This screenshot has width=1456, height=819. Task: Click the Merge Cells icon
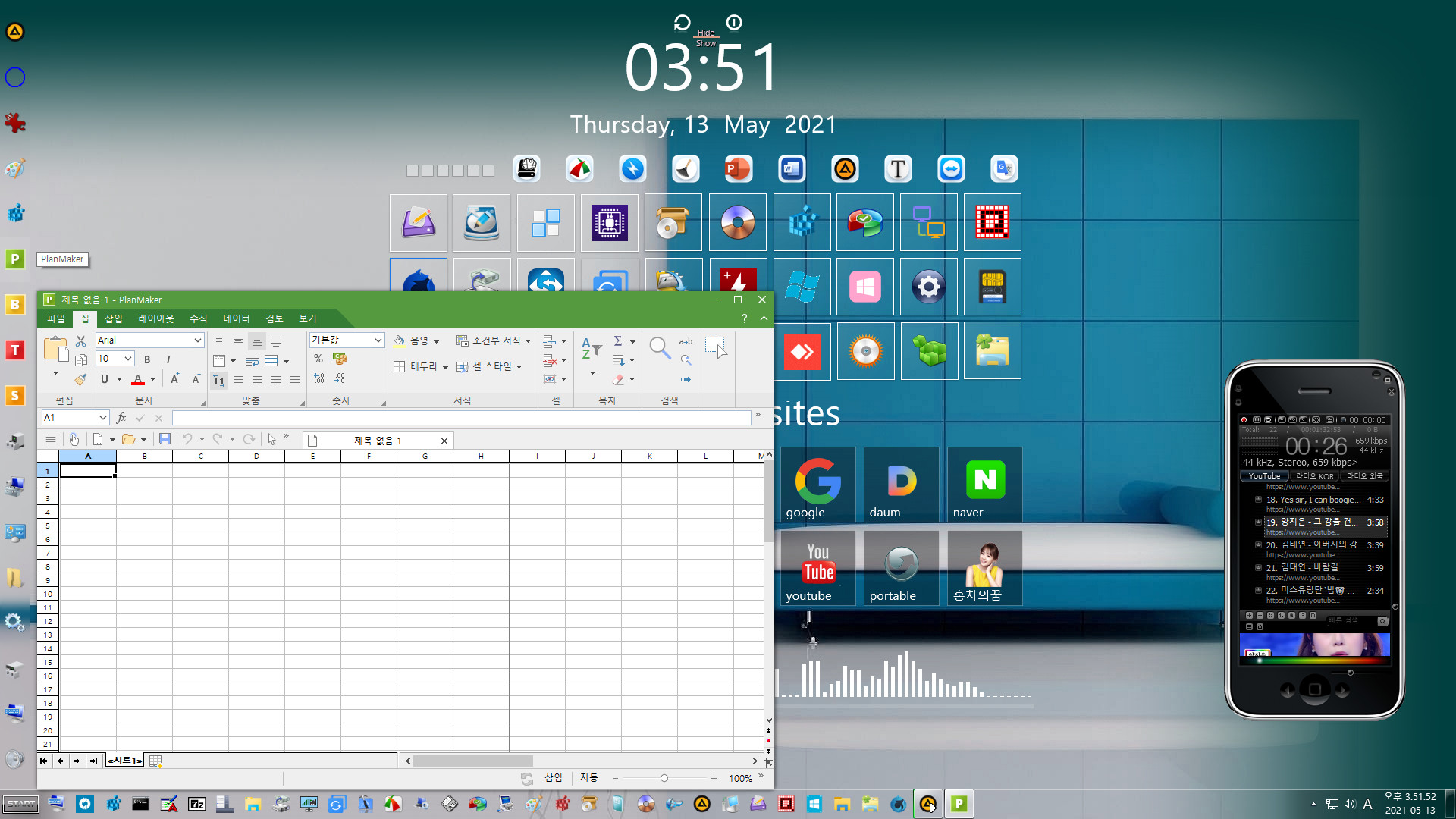pyautogui.click(x=271, y=361)
